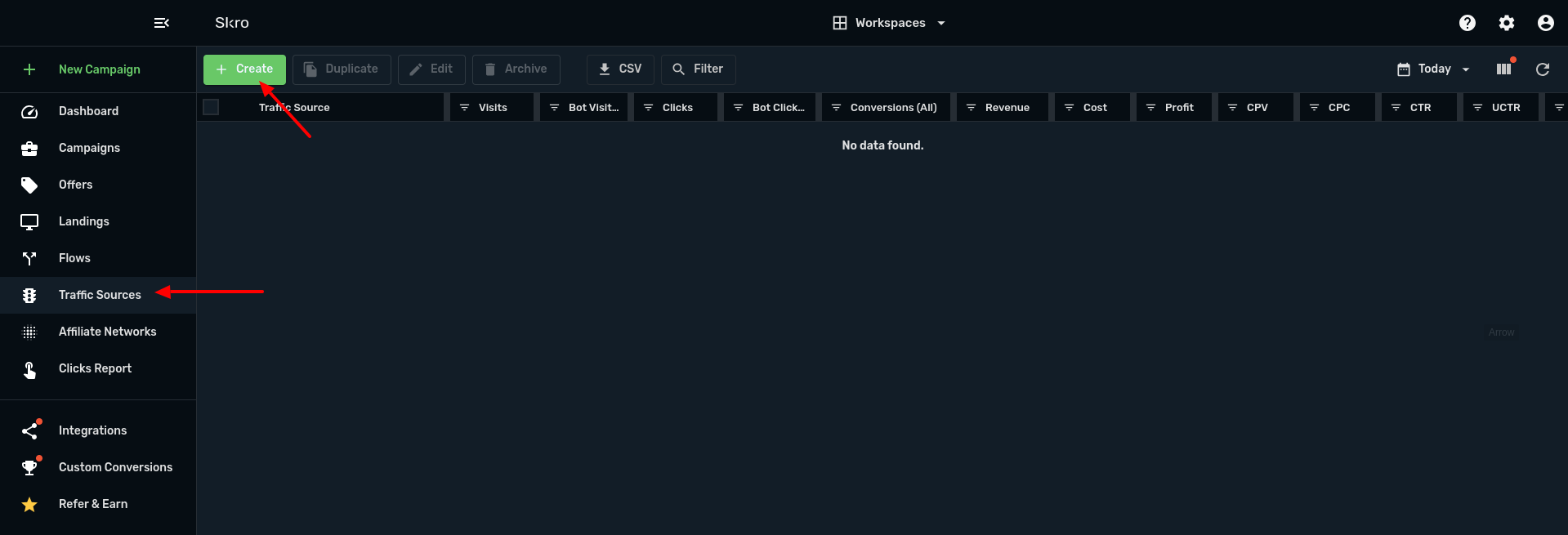Click the Custom Conversions trophy icon
Viewport: 1568px width, 535px height.
pyautogui.click(x=29, y=467)
